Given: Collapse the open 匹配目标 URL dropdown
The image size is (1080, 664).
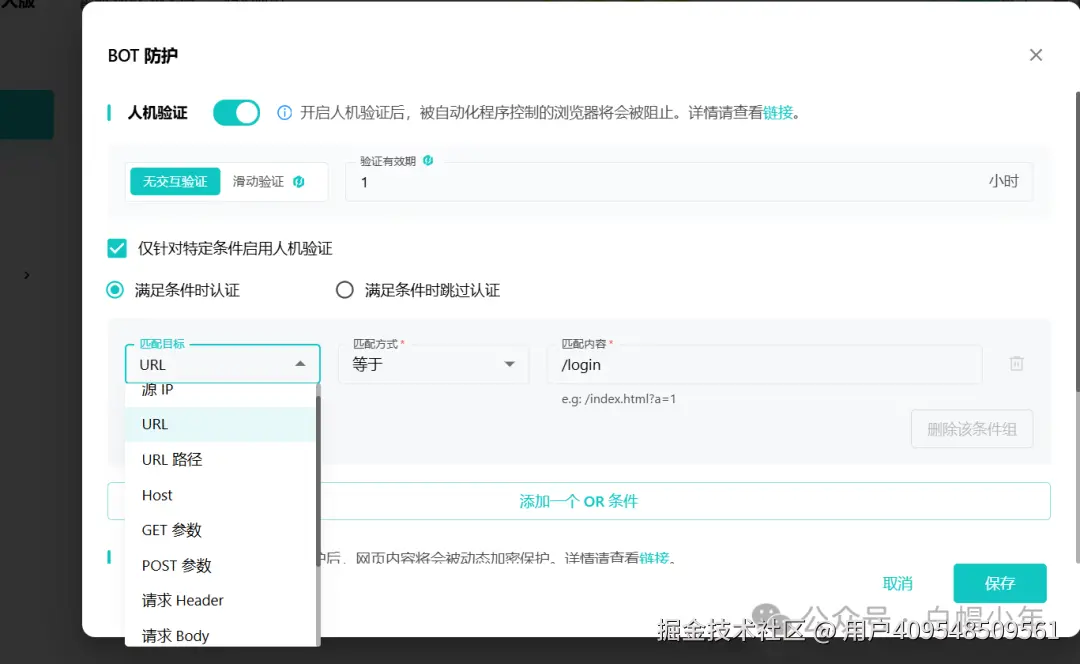Looking at the screenshot, I should pyautogui.click(x=300, y=364).
